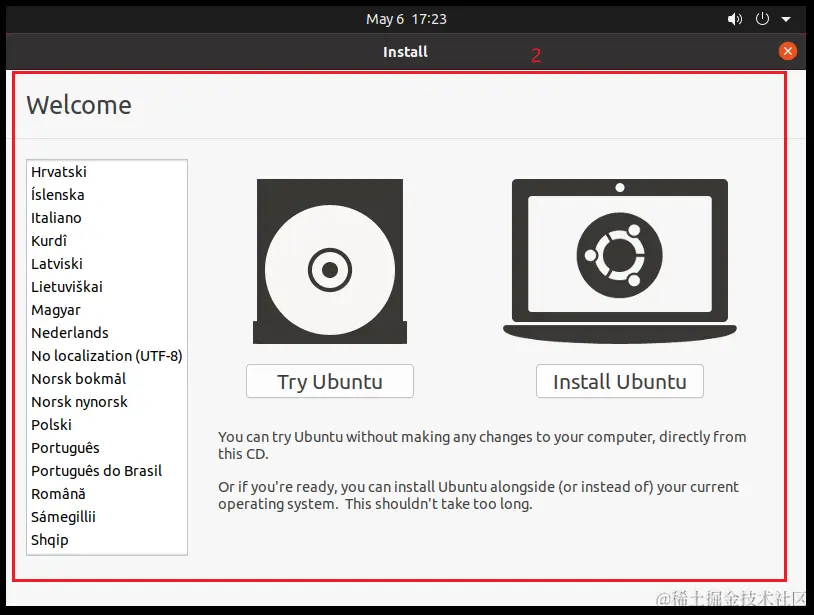Viewport: 814px width, 615px height.
Task: Choose Português do Brasil
Action: [x=107, y=471]
